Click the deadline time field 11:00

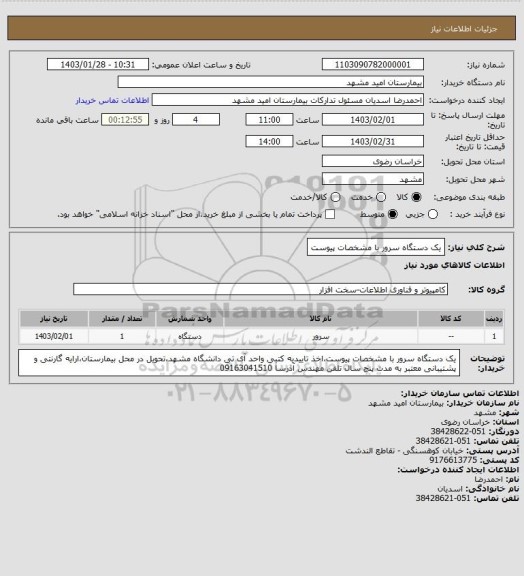269,120
